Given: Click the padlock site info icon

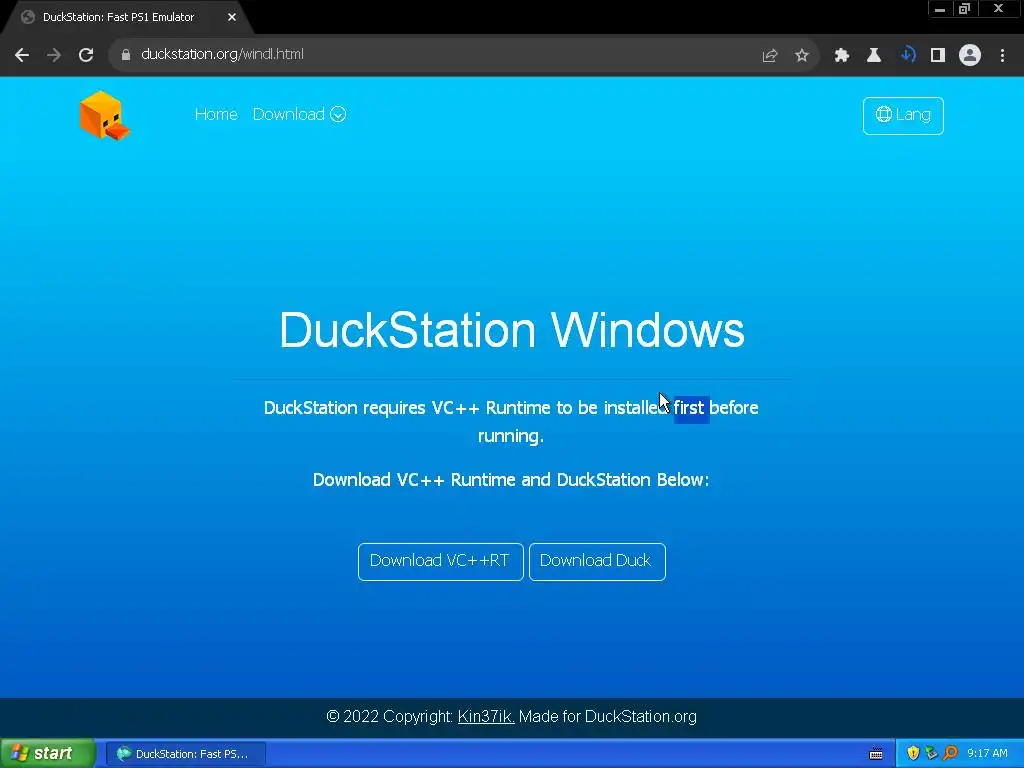Looking at the screenshot, I should [x=126, y=55].
